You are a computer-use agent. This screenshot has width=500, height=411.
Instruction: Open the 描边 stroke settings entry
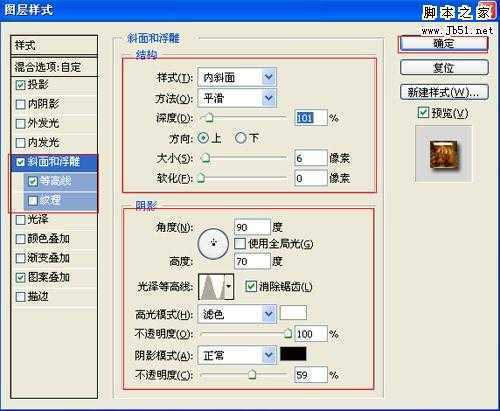point(38,297)
